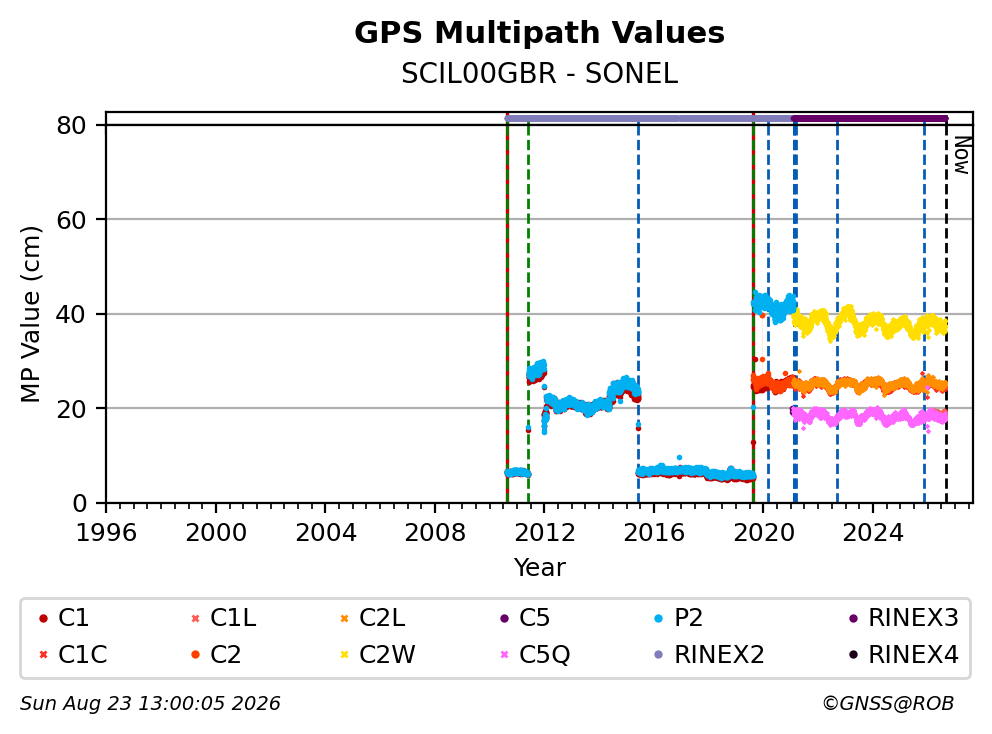The width and height of the screenshot is (992, 734).
Task: Select the RINEX3 legend entry
Action: click(903, 618)
